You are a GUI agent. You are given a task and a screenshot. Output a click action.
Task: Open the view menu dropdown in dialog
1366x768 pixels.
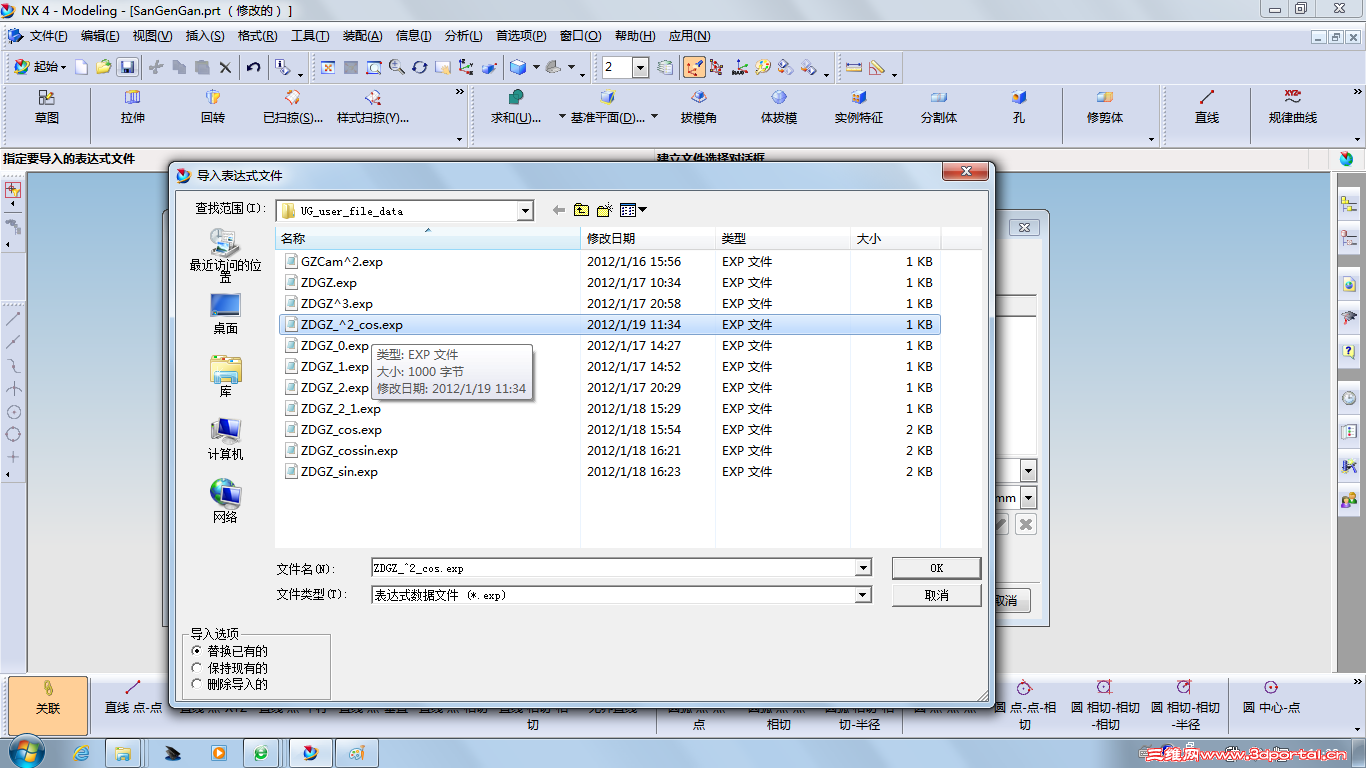click(x=634, y=210)
